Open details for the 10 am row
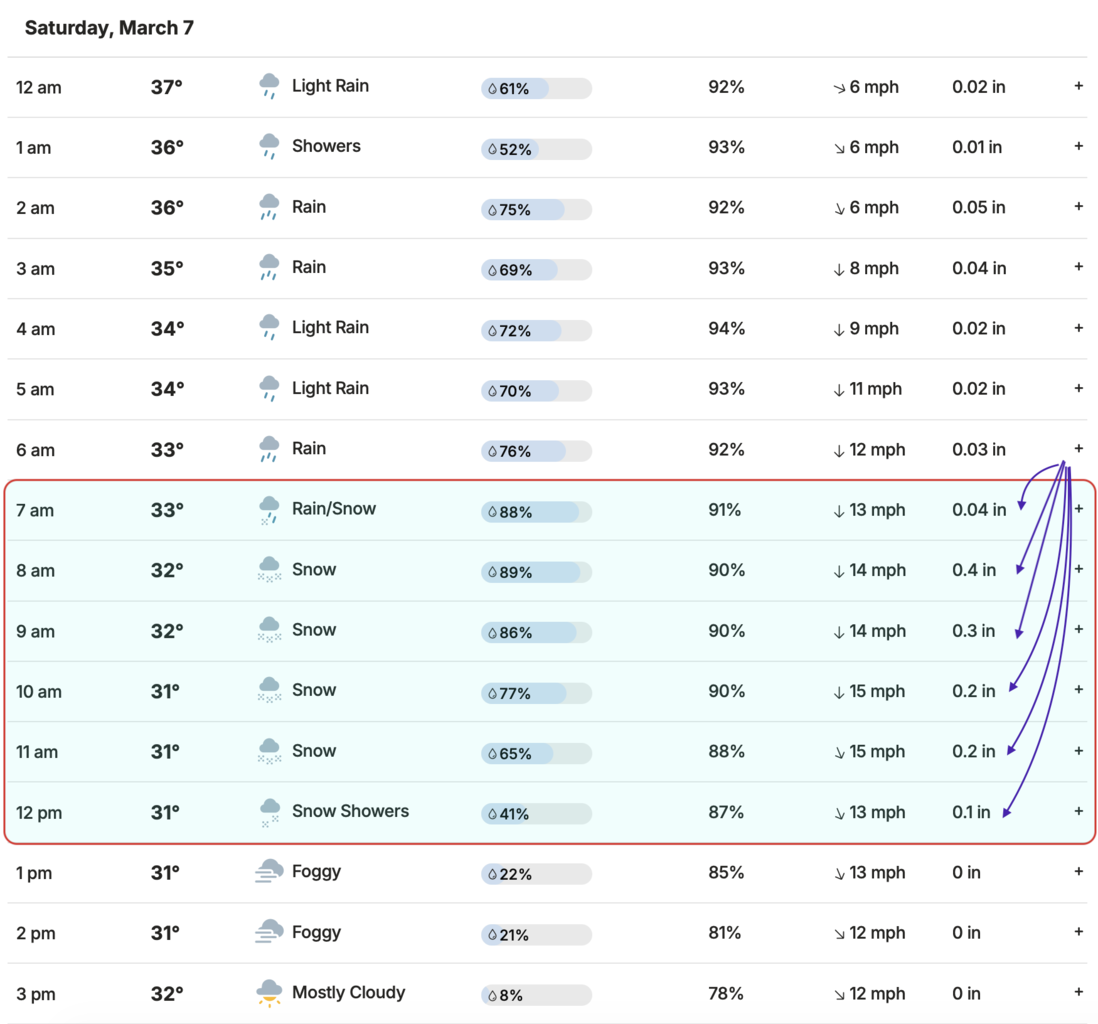Screen dimensions: 1098x1024 coord(1078,690)
